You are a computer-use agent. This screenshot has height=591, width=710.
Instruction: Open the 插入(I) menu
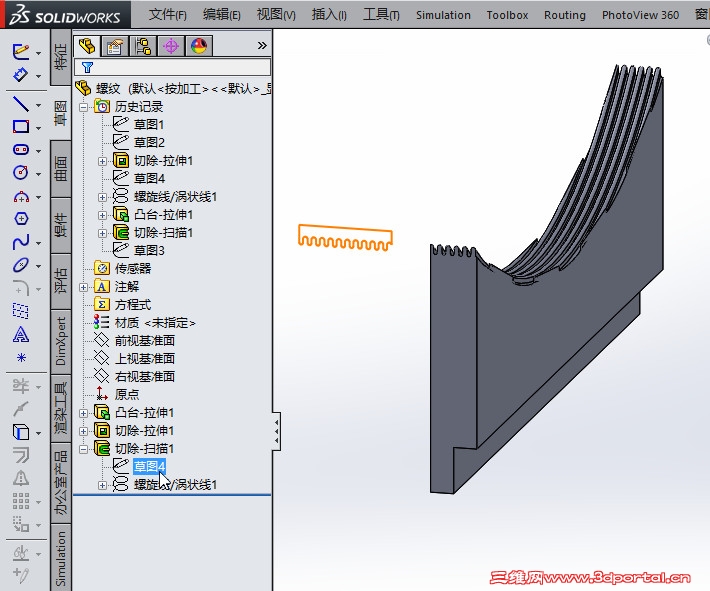coord(329,15)
